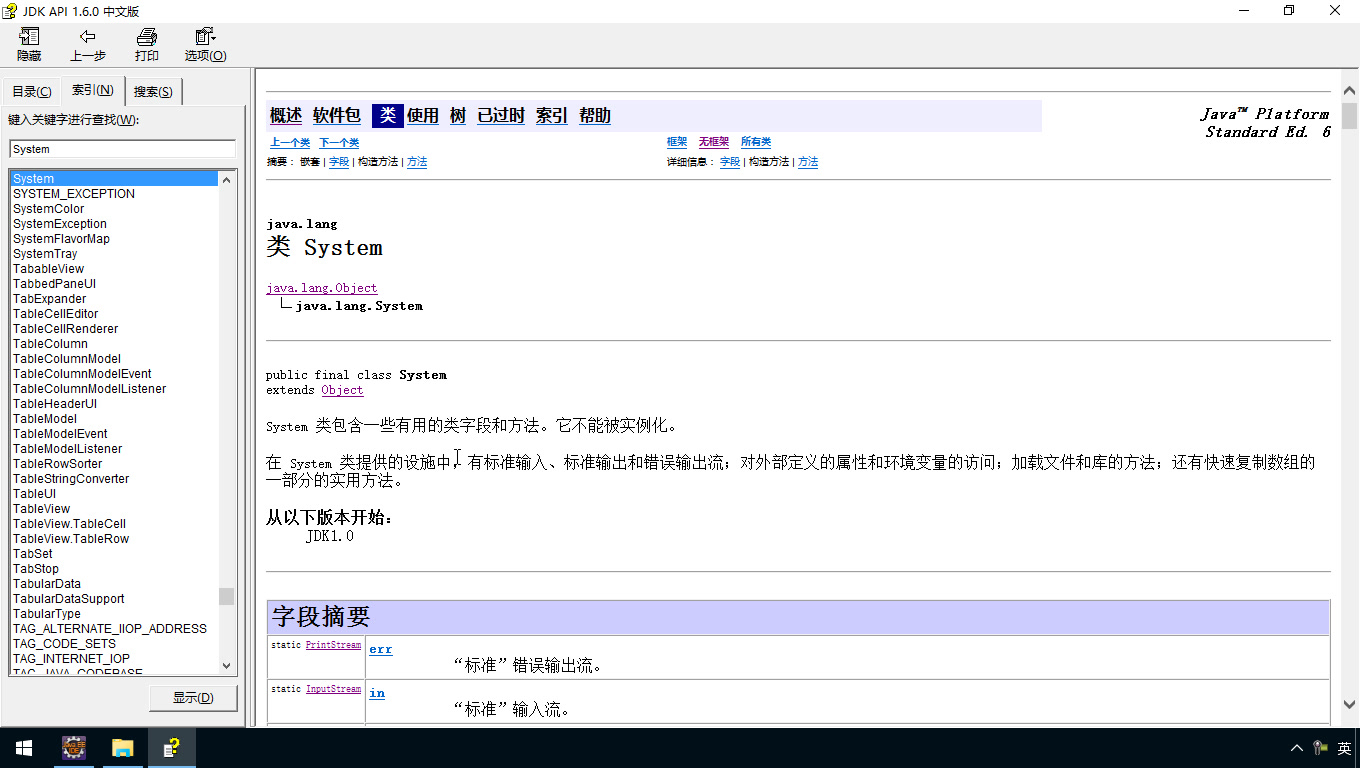Open the 树 (Tree) navigation link

click(458, 116)
